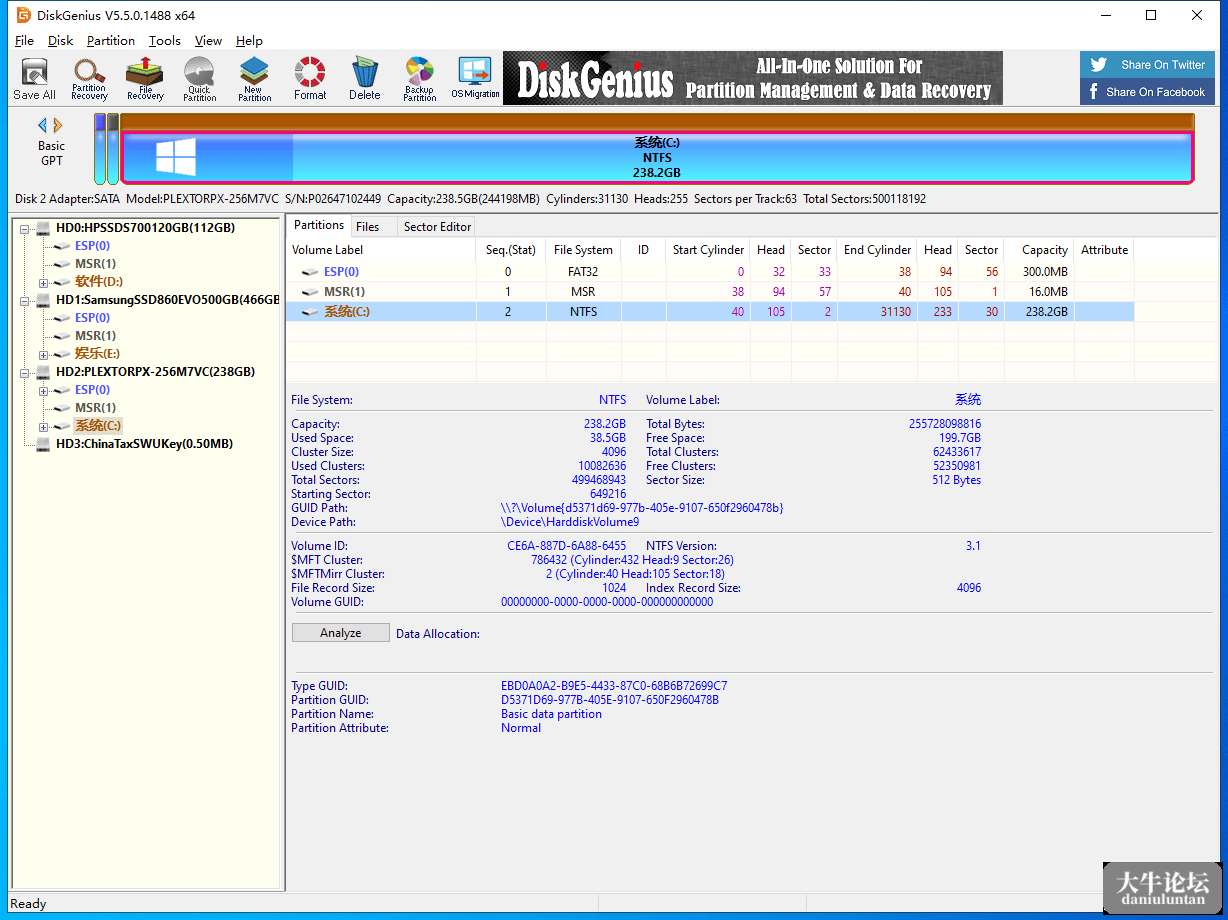The width and height of the screenshot is (1228, 920).
Task: Click the Type GUID value
Action: 614,686
